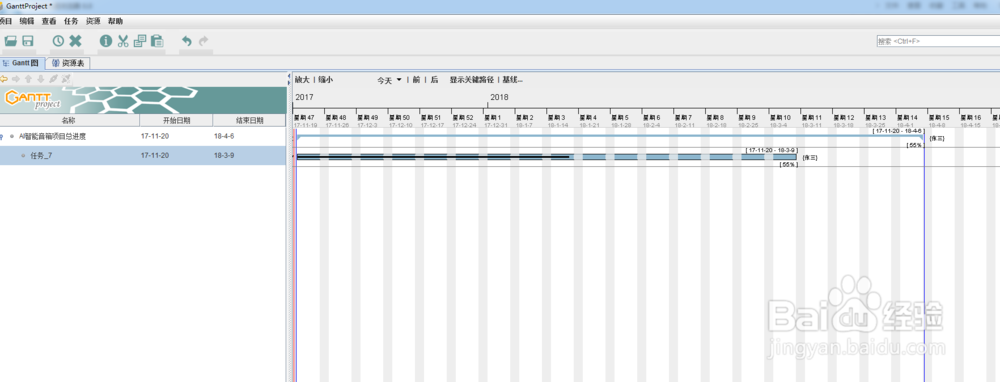Undo the last action with the back arrow

pos(186,41)
